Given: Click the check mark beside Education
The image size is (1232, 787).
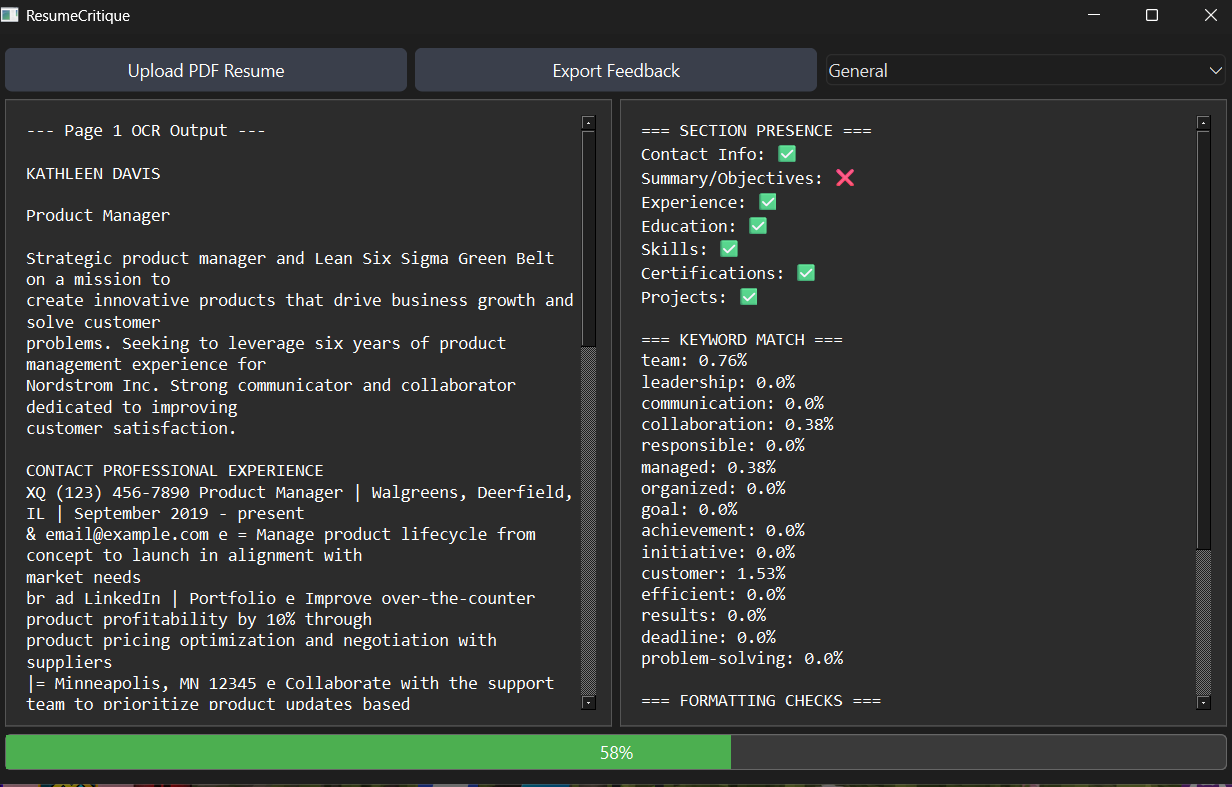Looking at the screenshot, I should pyautogui.click(x=758, y=226).
